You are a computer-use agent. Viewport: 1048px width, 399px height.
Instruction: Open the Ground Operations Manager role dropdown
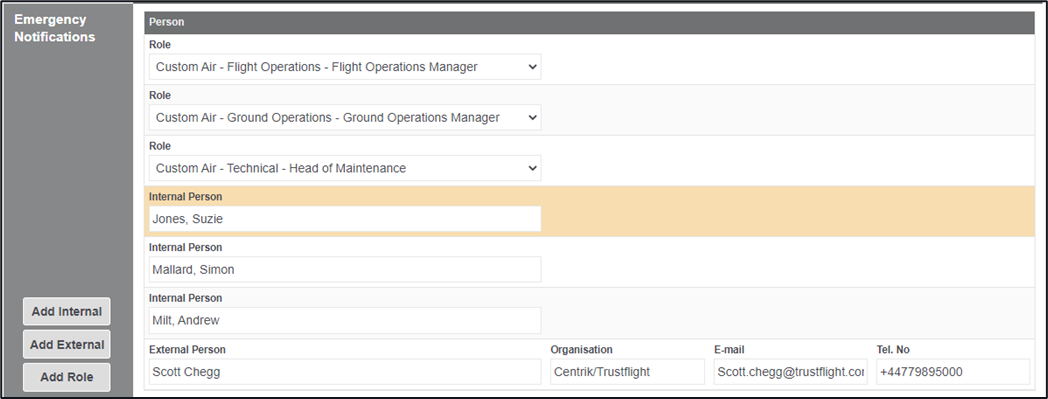(x=345, y=118)
